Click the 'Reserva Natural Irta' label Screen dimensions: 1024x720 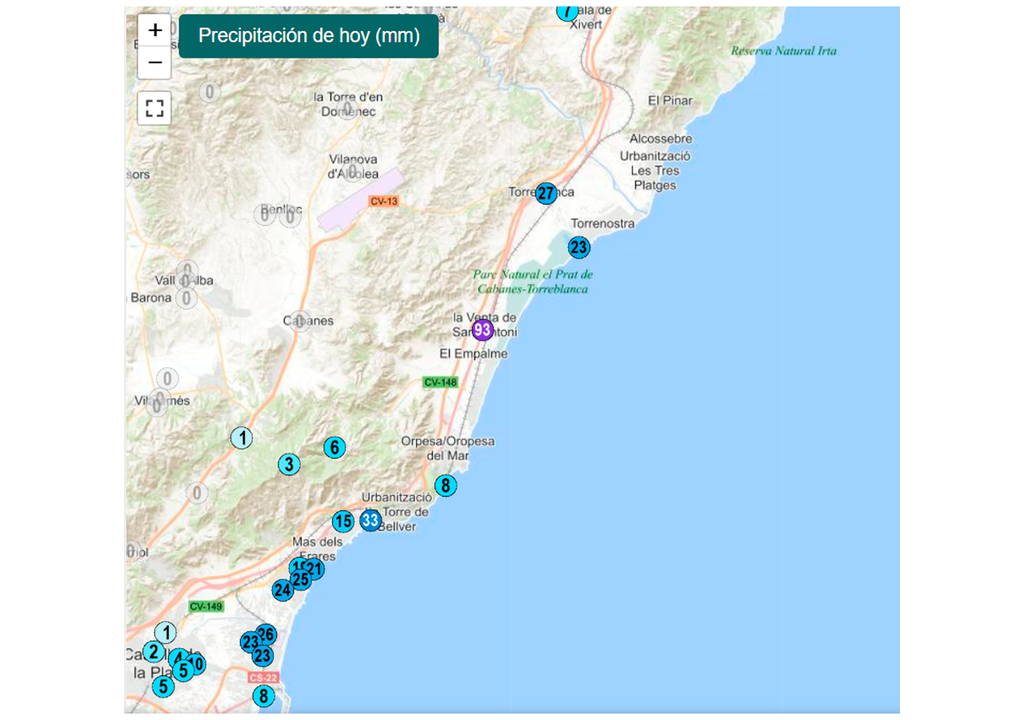pos(783,50)
